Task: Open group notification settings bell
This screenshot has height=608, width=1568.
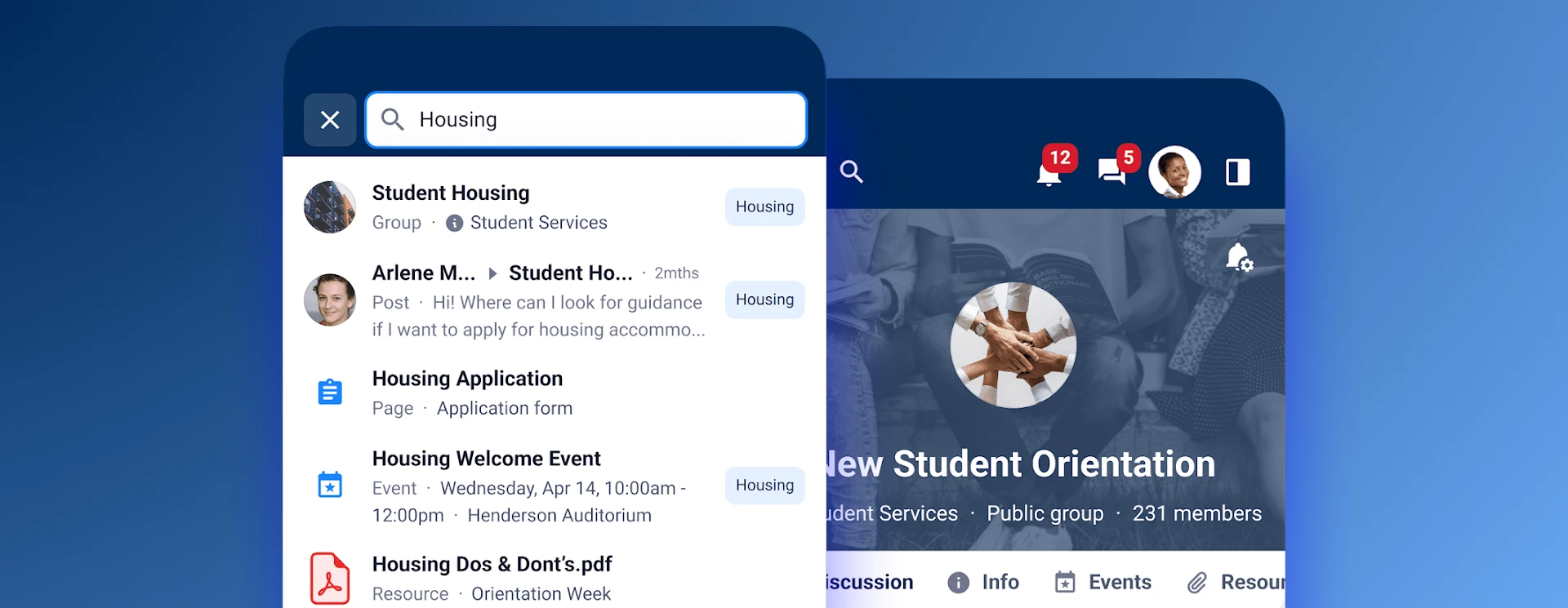Action: [x=1239, y=258]
